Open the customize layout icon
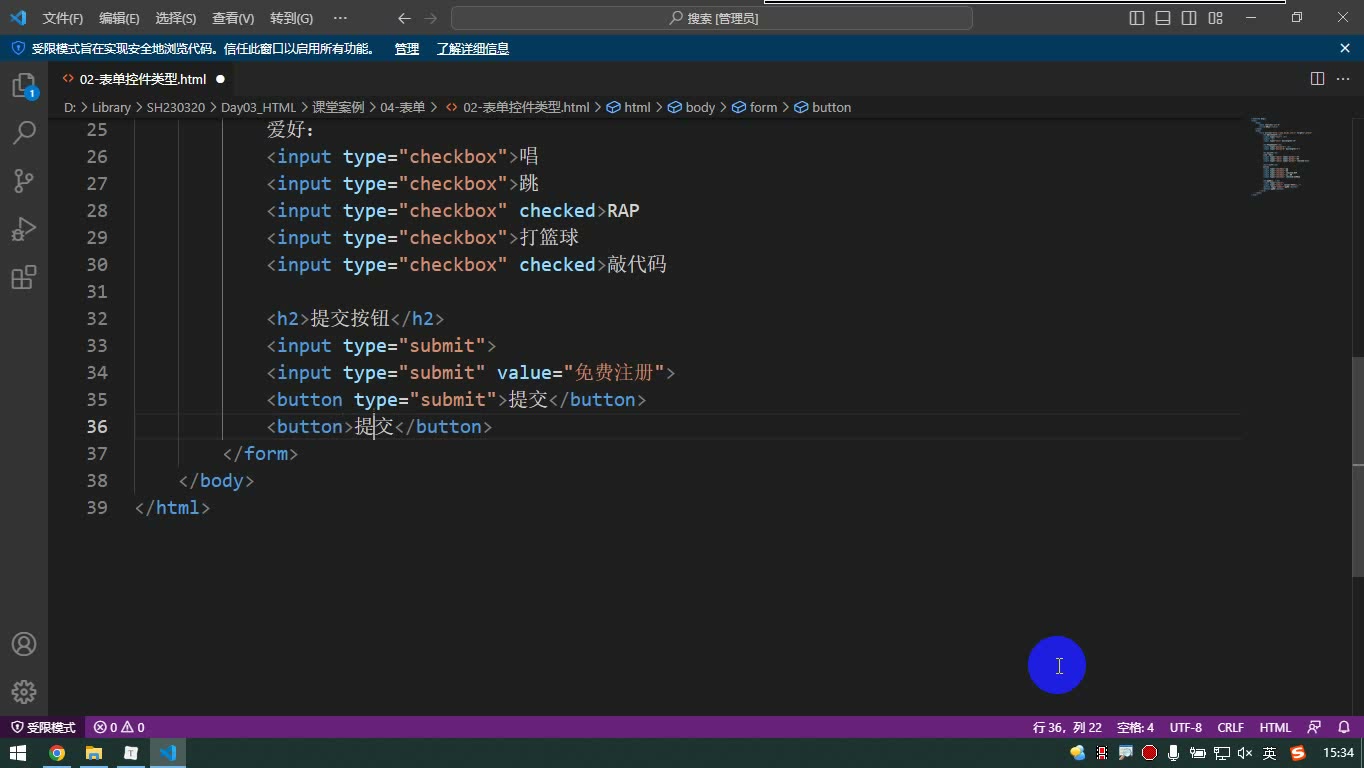This screenshot has width=1364, height=768. (1216, 18)
